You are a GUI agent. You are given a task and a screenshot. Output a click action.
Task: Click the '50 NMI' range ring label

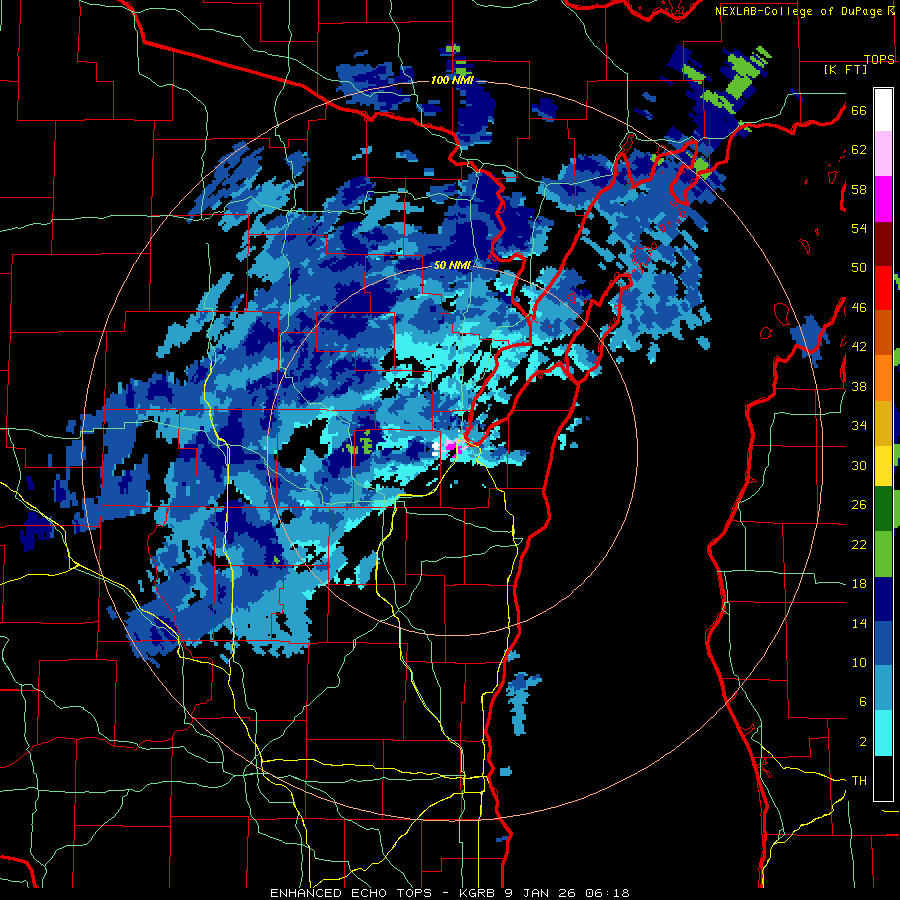pos(452,265)
